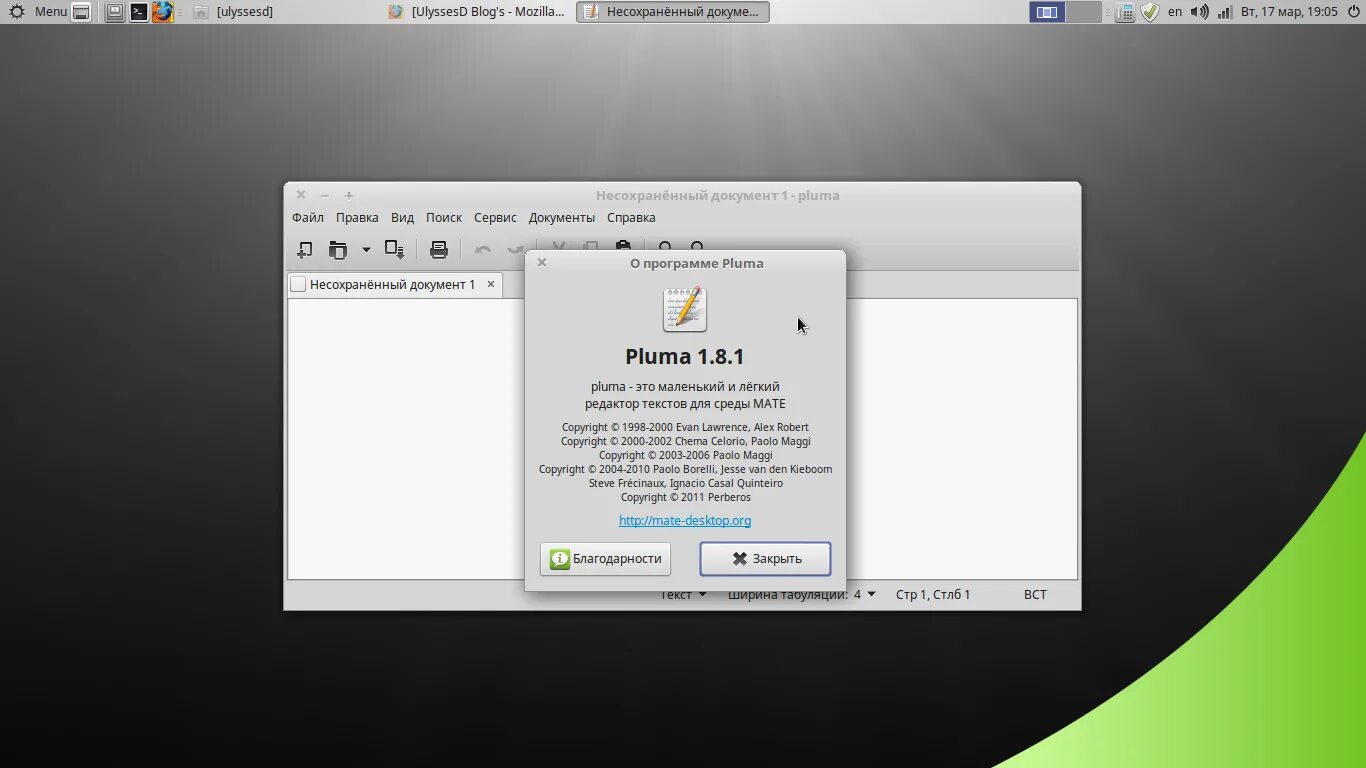Image resolution: width=1366 pixels, height=768 pixels.
Task: Expand the recent files arrow beside Open
Action: (x=366, y=250)
